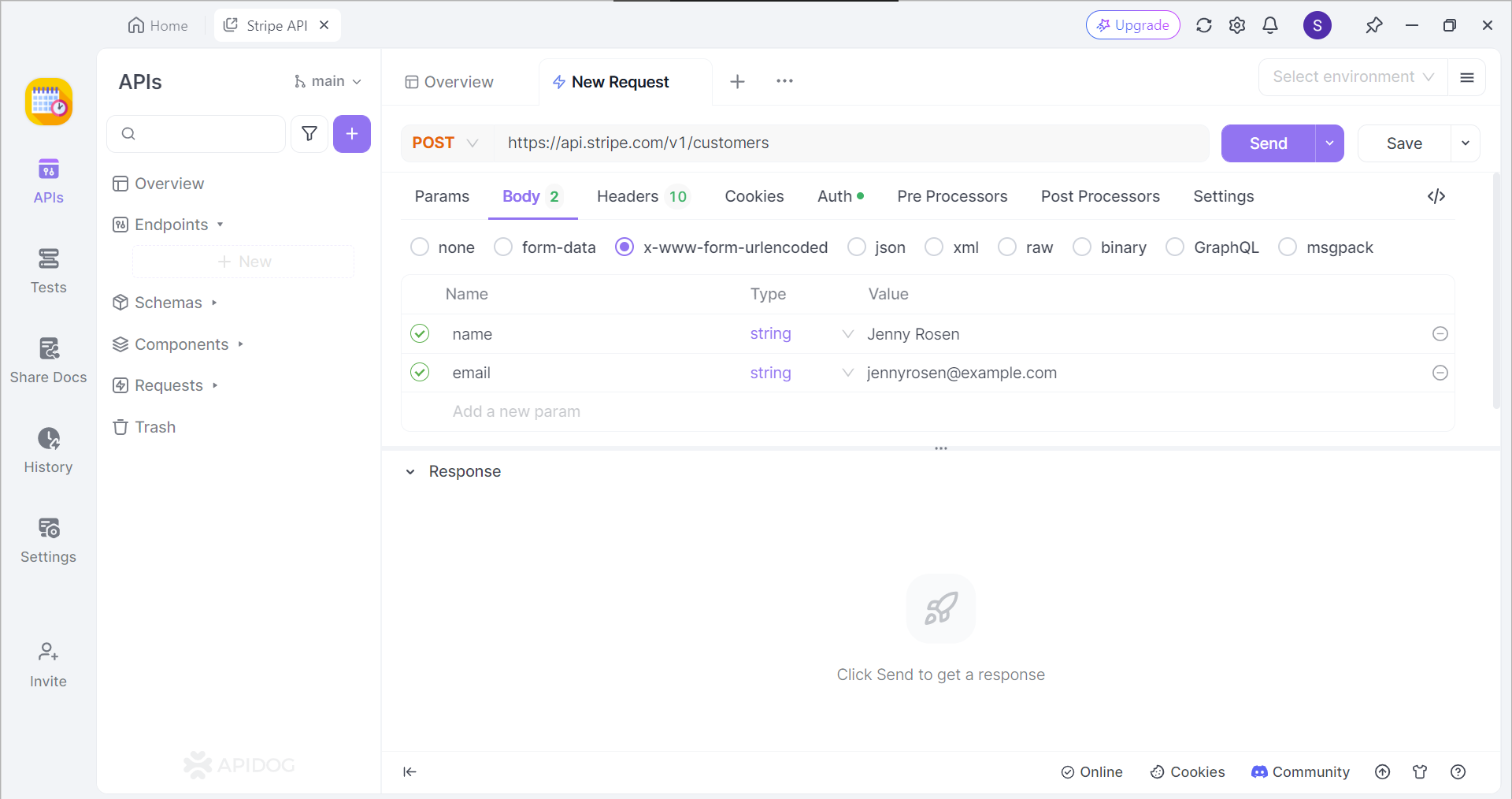The width and height of the screenshot is (1512, 799).
Task: Click the user avatar S icon
Action: (1317, 25)
